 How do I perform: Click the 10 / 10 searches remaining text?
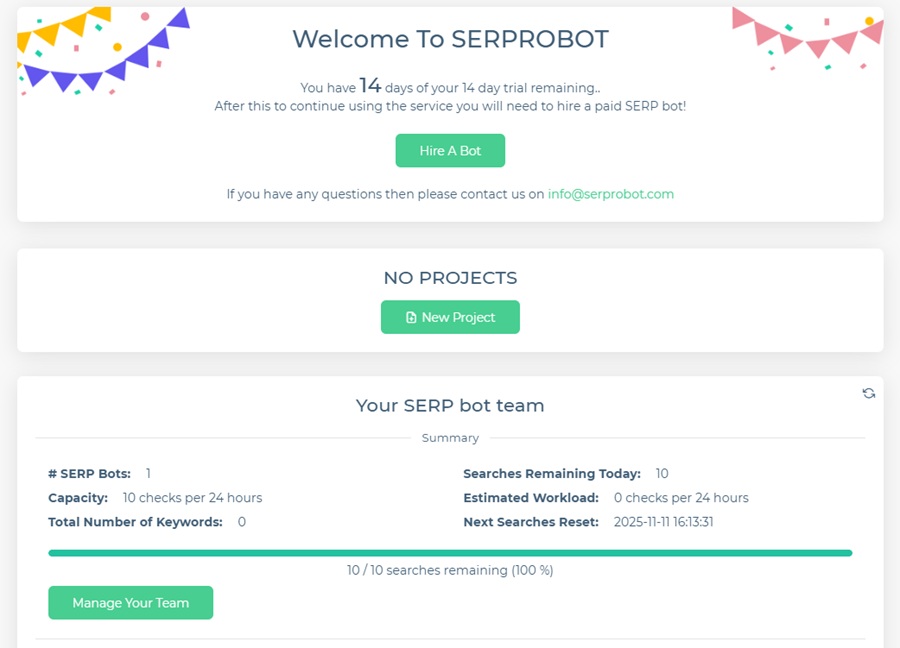450,570
